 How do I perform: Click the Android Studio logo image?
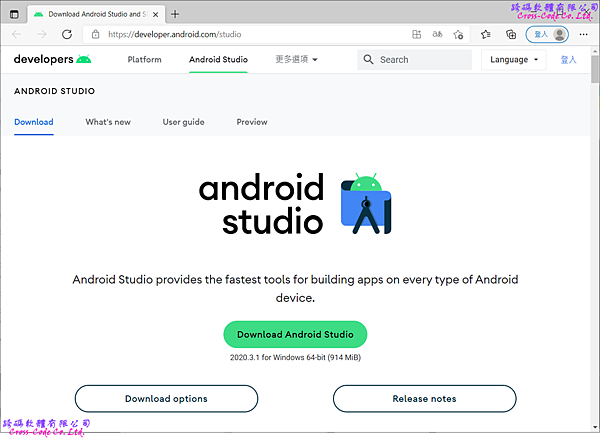(x=295, y=203)
